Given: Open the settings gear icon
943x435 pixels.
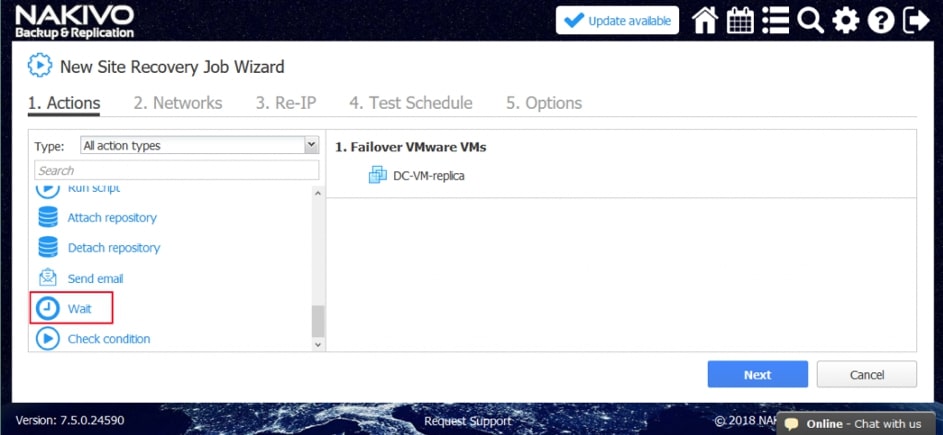Looking at the screenshot, I should coord(846,21).
